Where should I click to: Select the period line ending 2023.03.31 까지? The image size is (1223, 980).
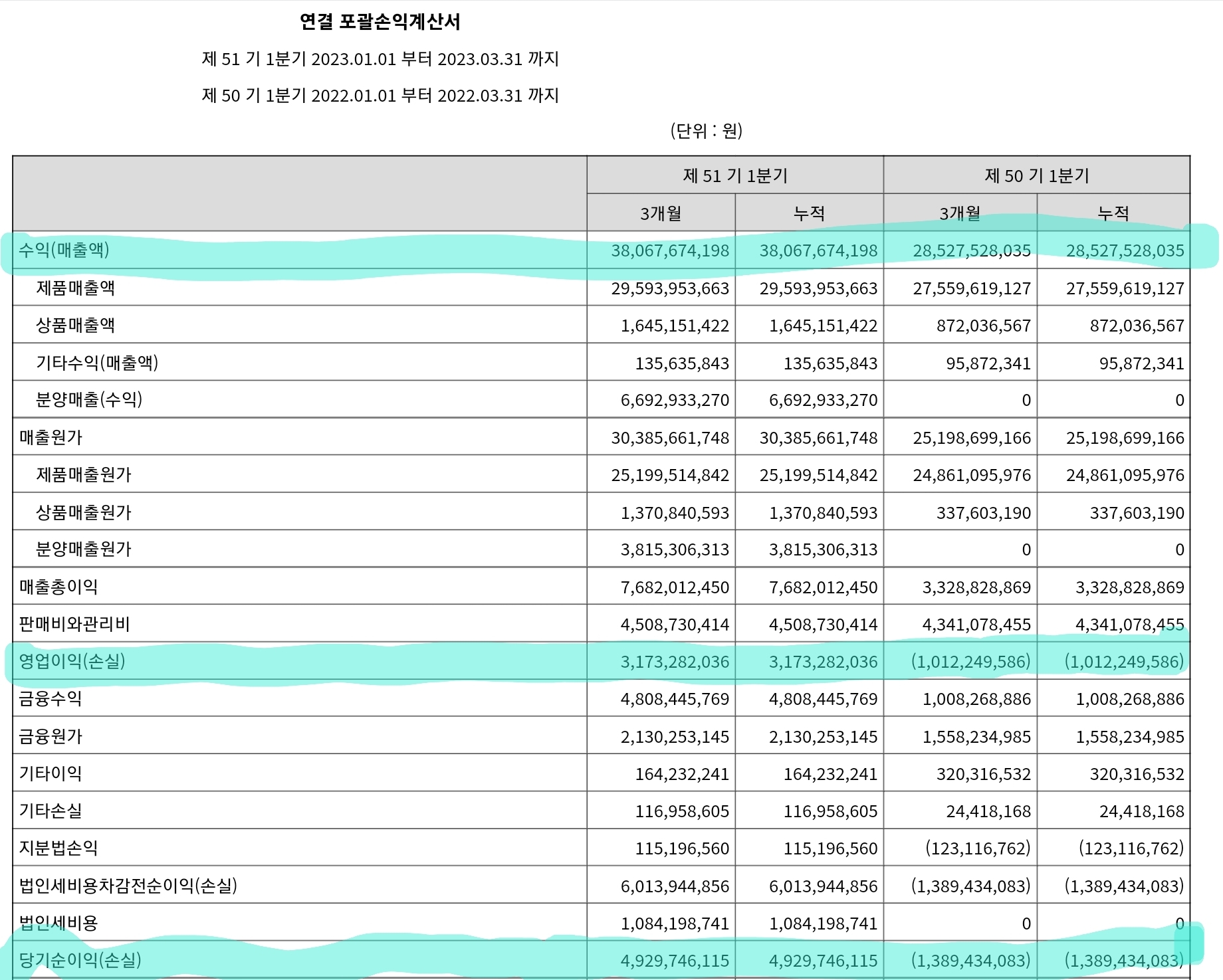tap(380, 59)
